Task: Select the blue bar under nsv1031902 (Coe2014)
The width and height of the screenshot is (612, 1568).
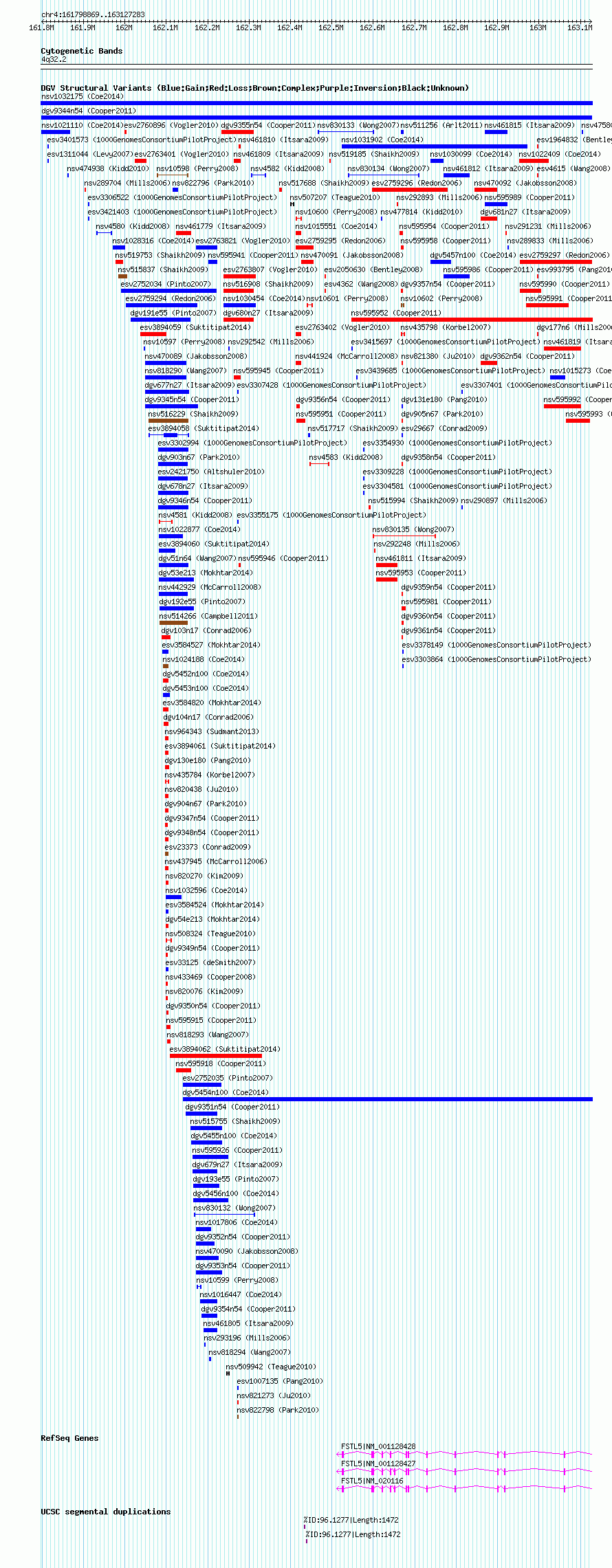Action: (435, 146)
